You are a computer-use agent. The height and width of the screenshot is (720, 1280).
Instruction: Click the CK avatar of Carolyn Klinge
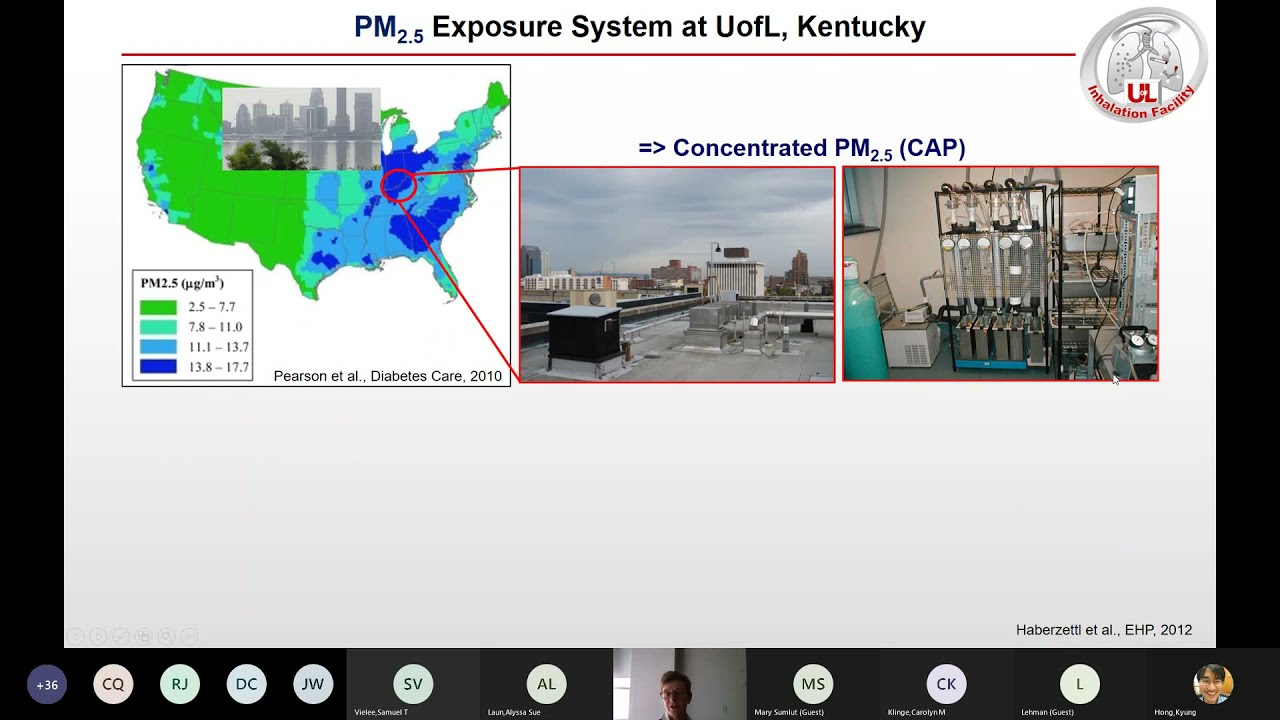(946, 684)
